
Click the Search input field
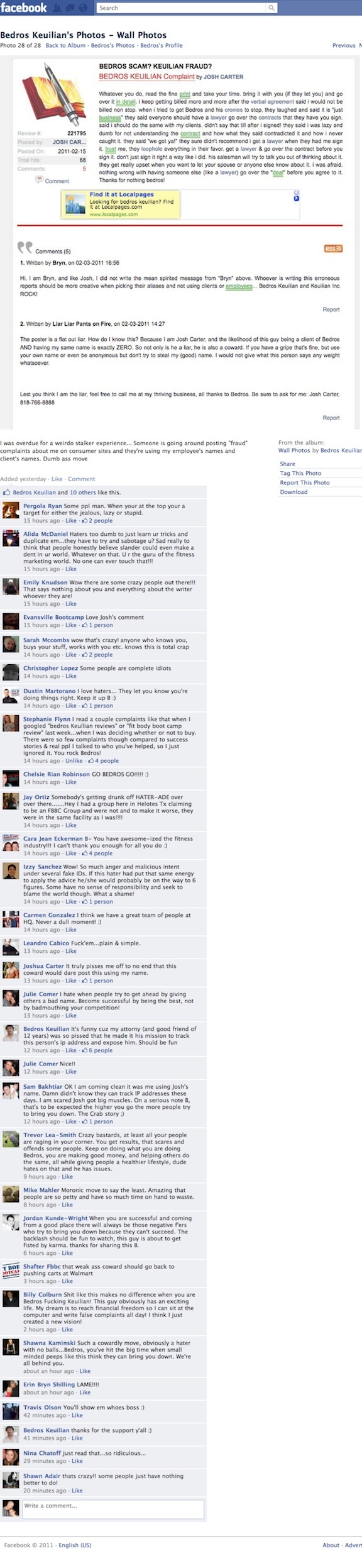[x=186, y=8]
